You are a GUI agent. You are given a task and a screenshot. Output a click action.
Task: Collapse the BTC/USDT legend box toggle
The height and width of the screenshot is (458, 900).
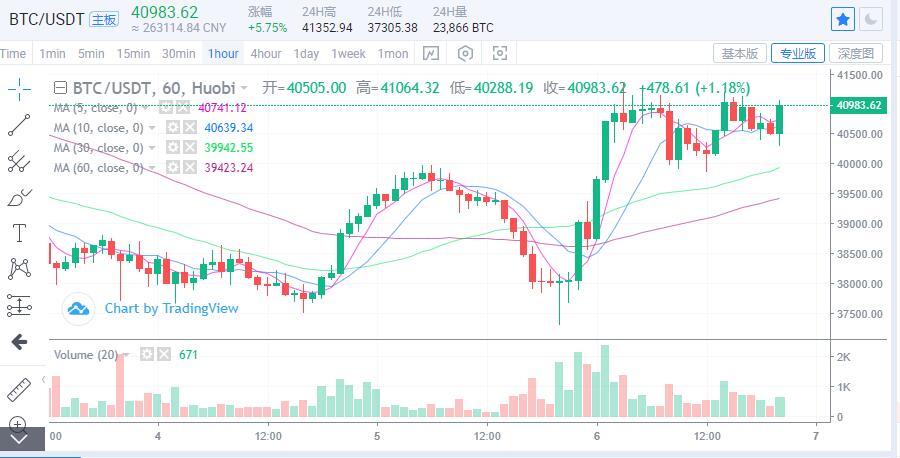[60, 88]
